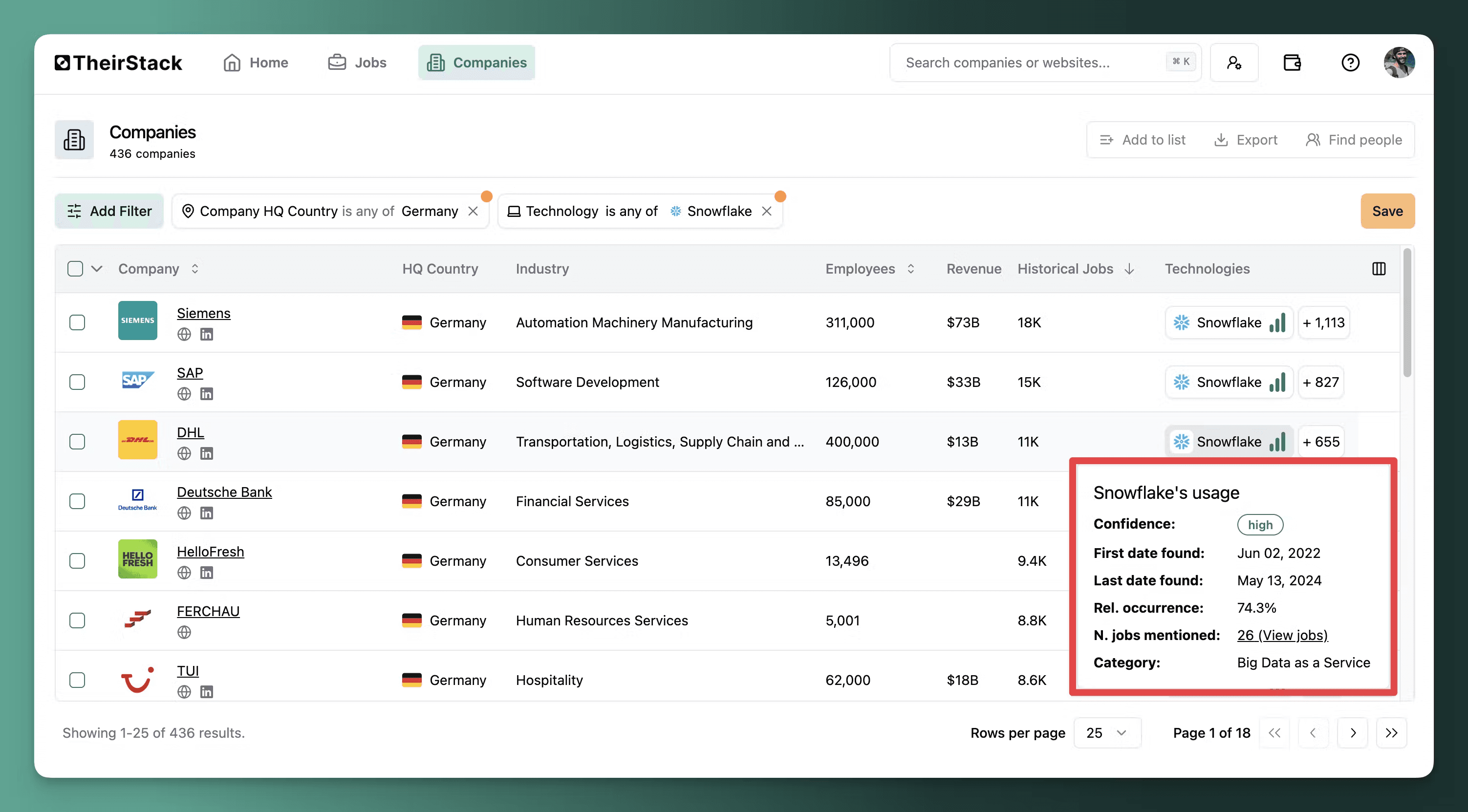Open Siemens website globe icon
The height and width of the screenshot is (812, 1468).
tap(184, 335)
